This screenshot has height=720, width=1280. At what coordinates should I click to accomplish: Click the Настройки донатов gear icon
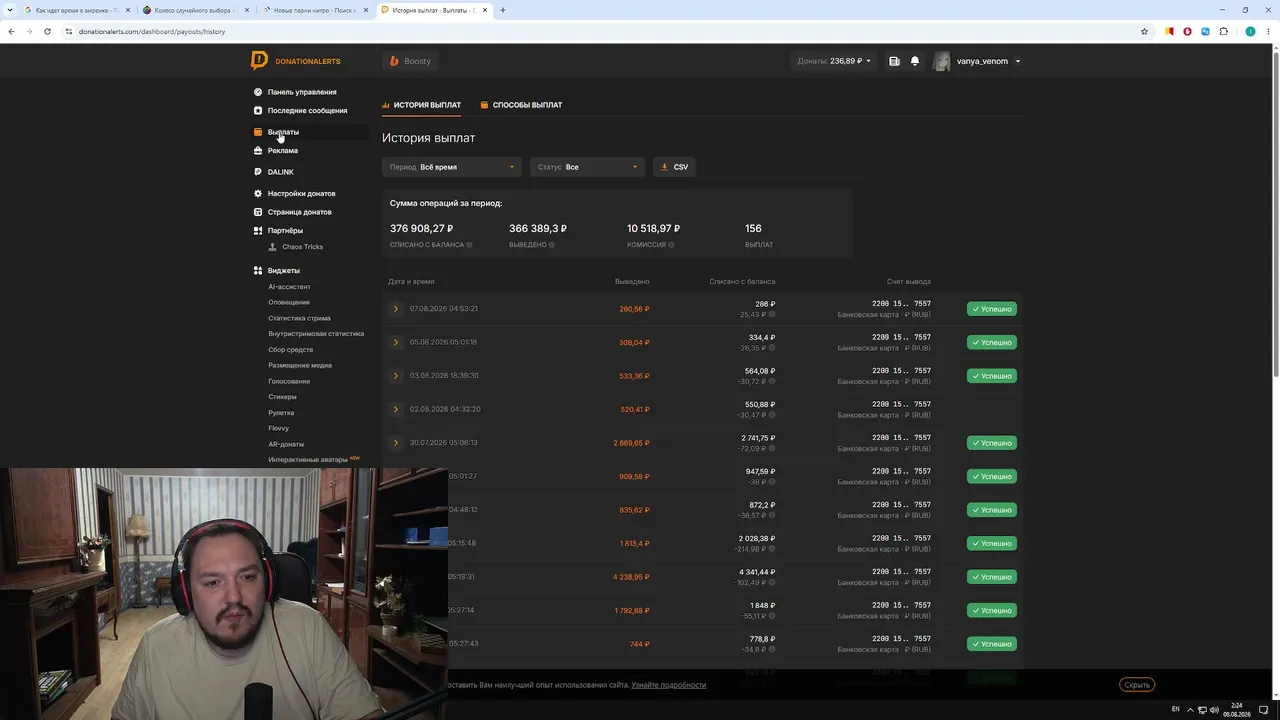point(258,194)
